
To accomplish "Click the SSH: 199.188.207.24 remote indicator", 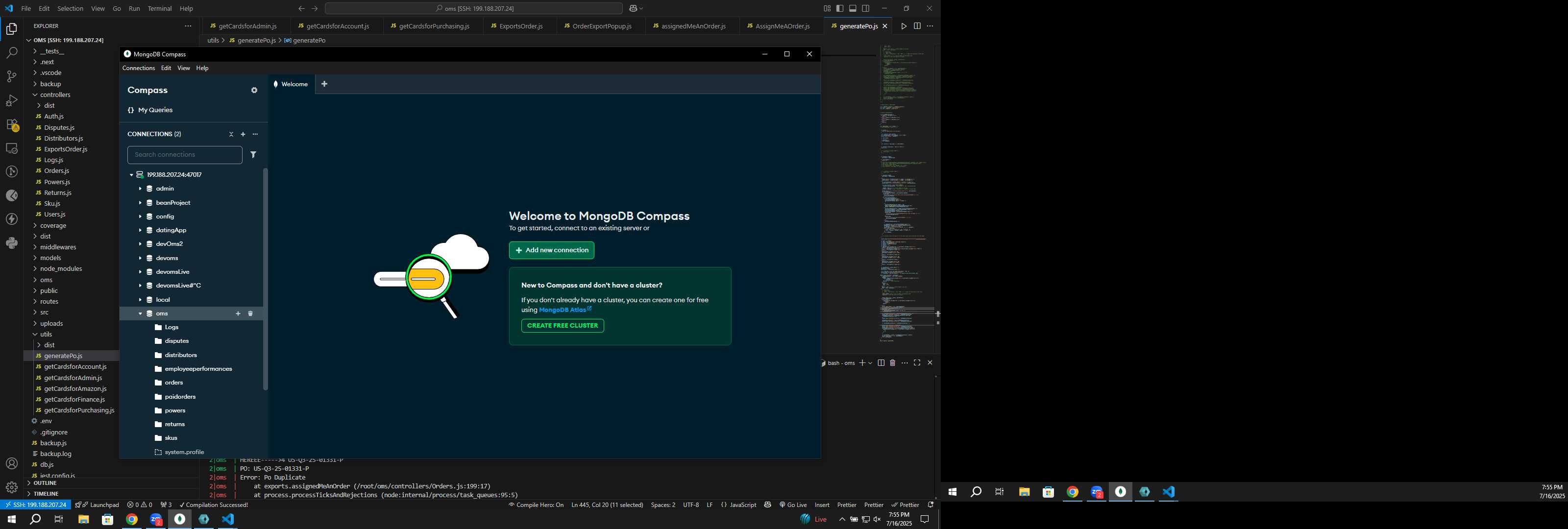I will pos(36,505).
